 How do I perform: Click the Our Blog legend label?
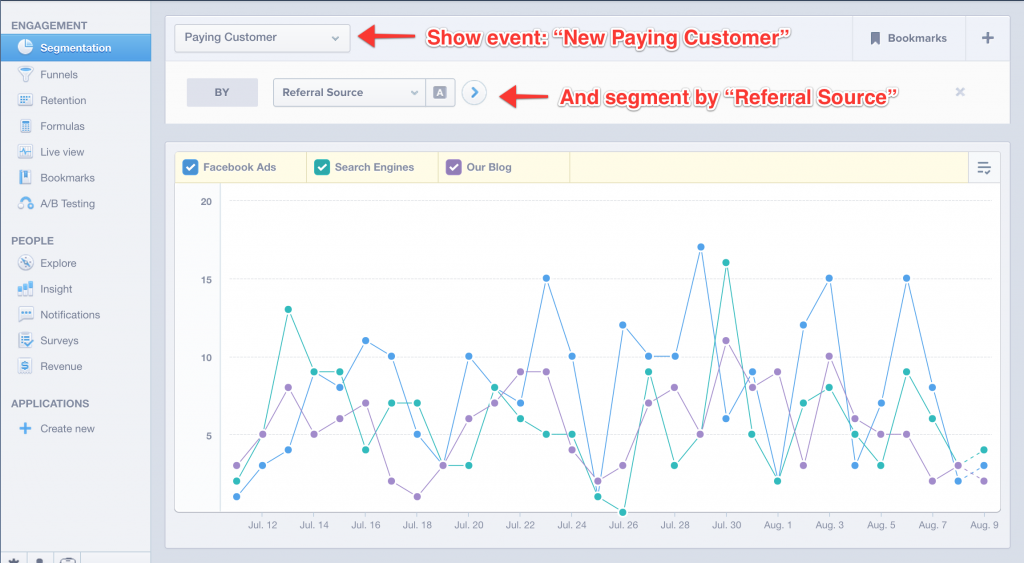pos(488,167)
